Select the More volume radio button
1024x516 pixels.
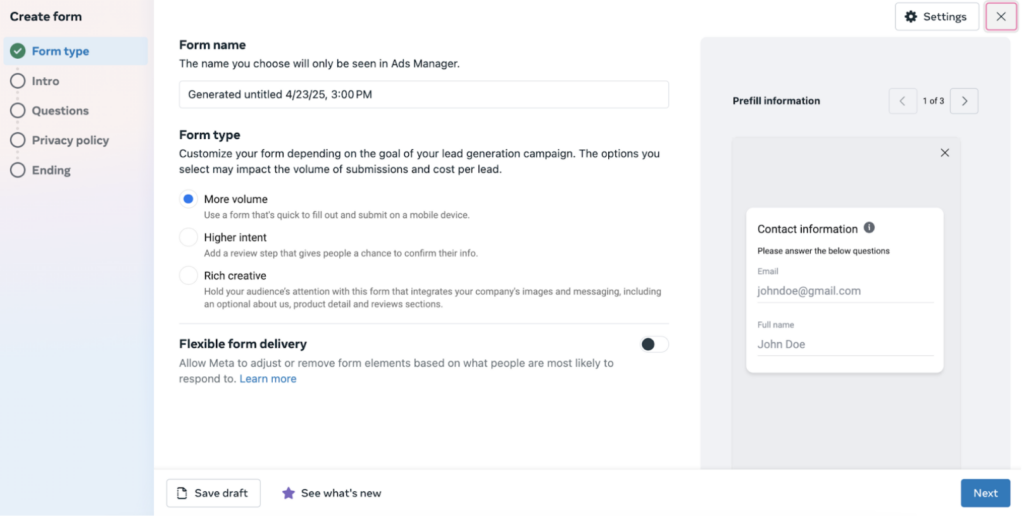(188, 199)
